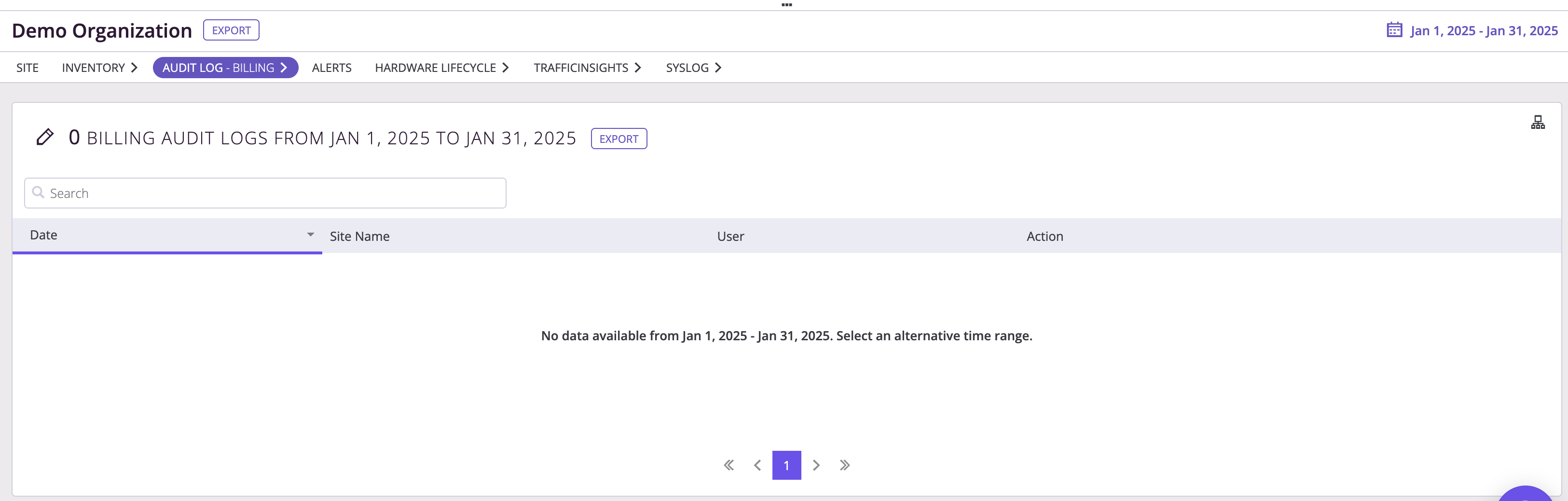Click EXPORT next to Demo Organization
The width and height of the screenshot is (1568, 501).
[x=231, y=30]
